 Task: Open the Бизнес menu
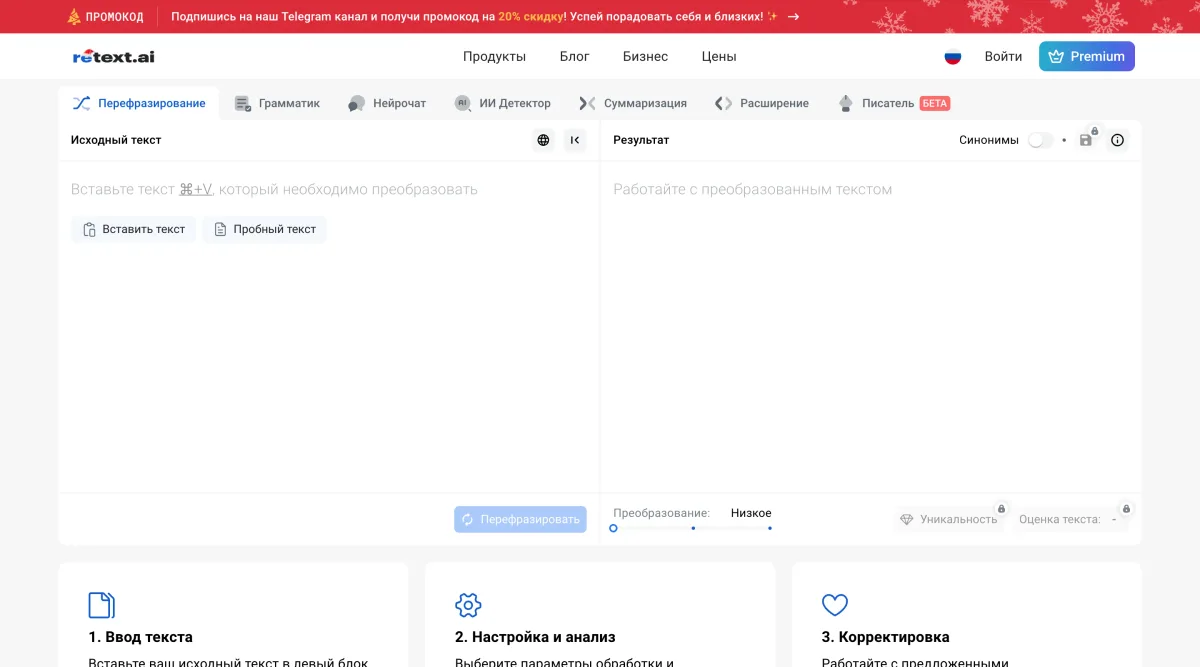(x=645, y=57)
